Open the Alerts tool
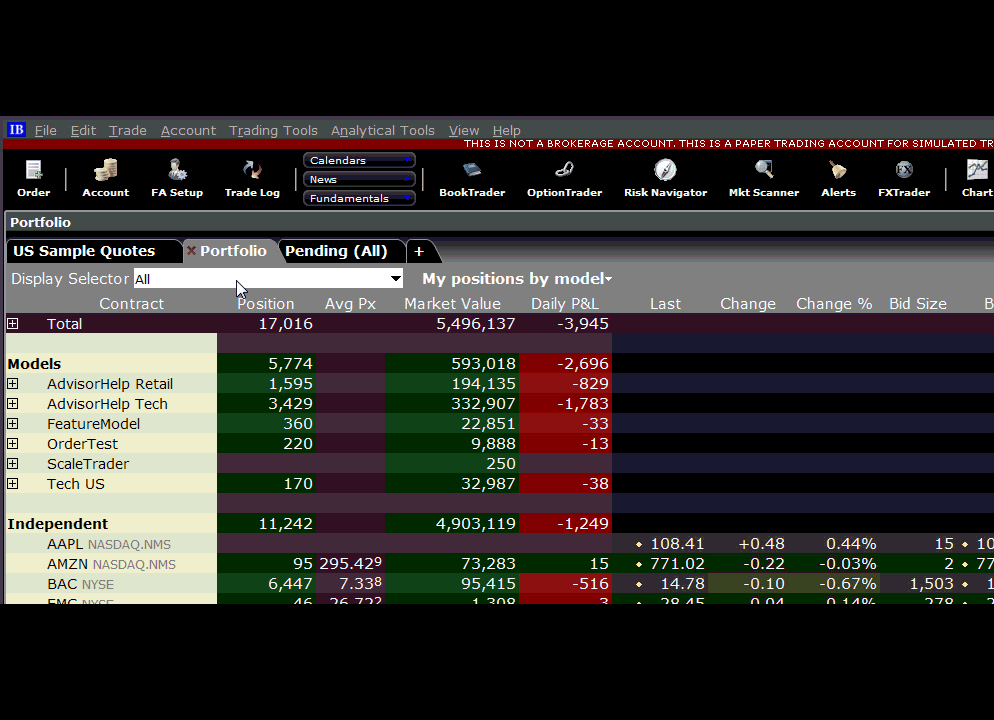The height and width of the screenshot is (720, 994). click(838, 177)
